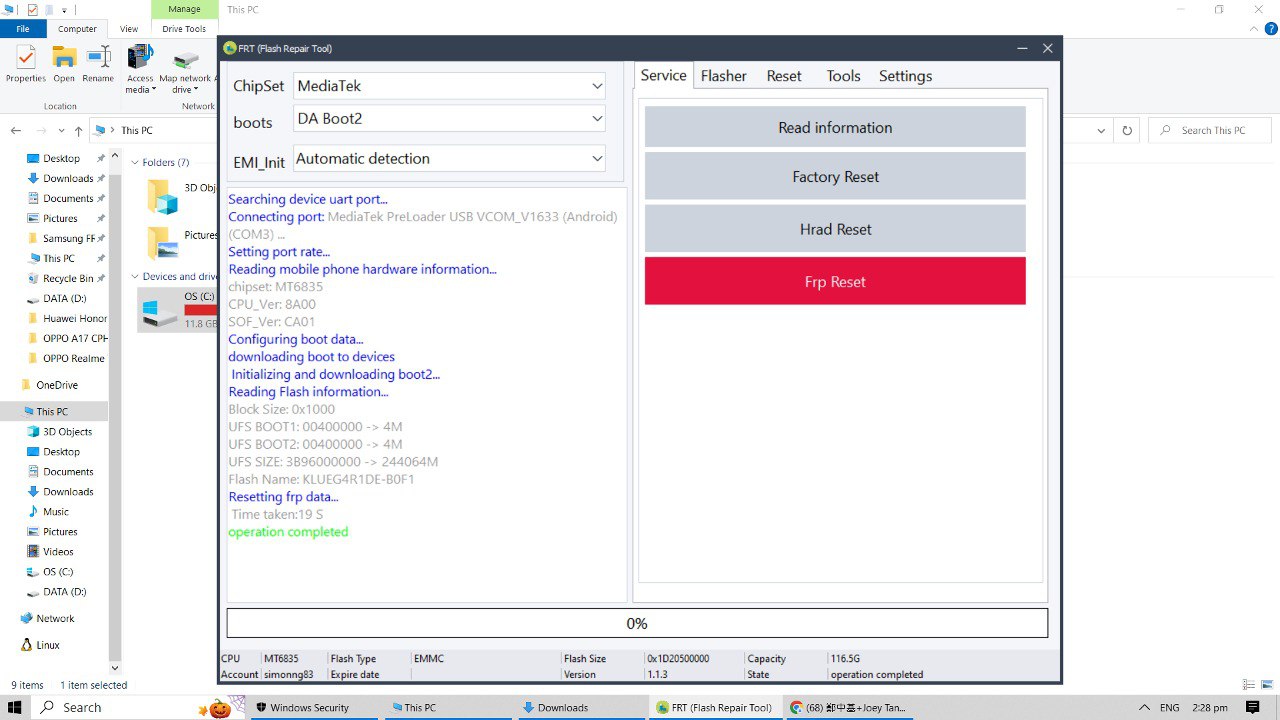Select Recycle Bin in navigation pane
This screenshot has height=720, width=1280.
click(68, 278)
